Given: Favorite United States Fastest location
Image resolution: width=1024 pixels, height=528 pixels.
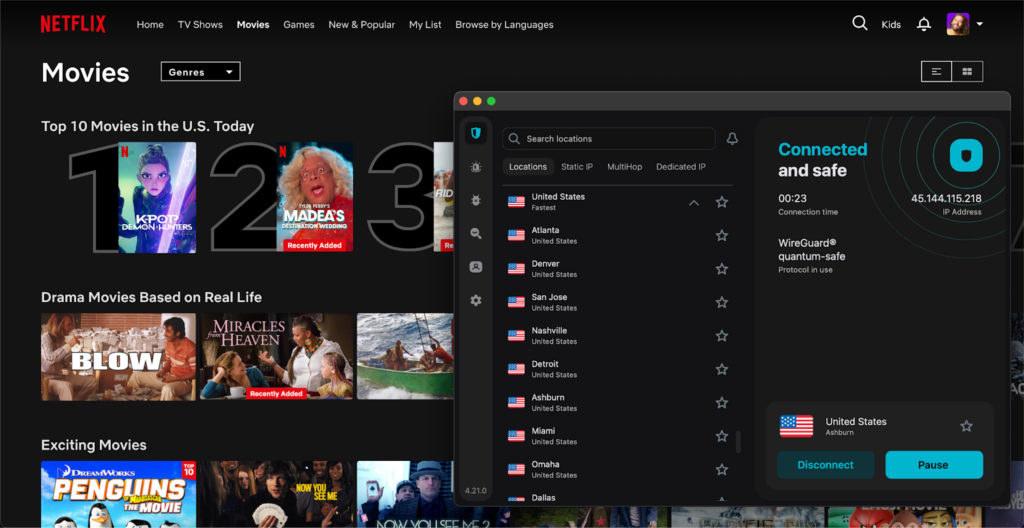Looking at the screenshot, I should point(722,202).
